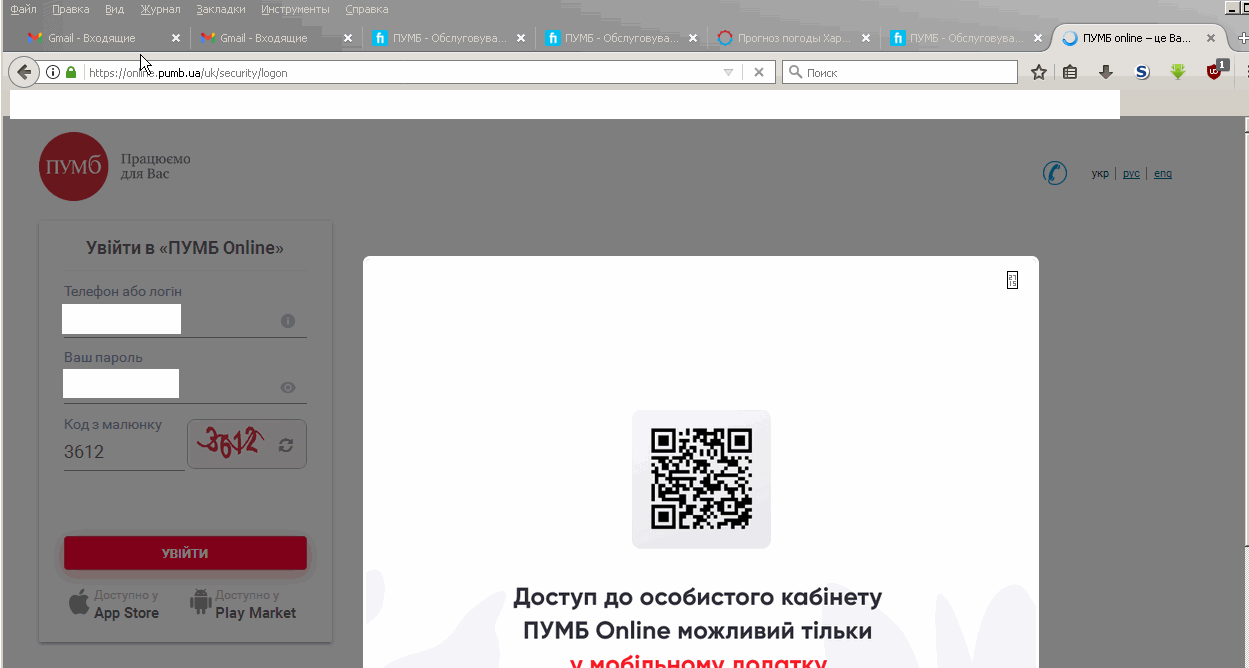This screenshot has width=1249, height=668.
Task: Open the uBlock shield icon with badge 1
Action: (x=1216, y=70)
